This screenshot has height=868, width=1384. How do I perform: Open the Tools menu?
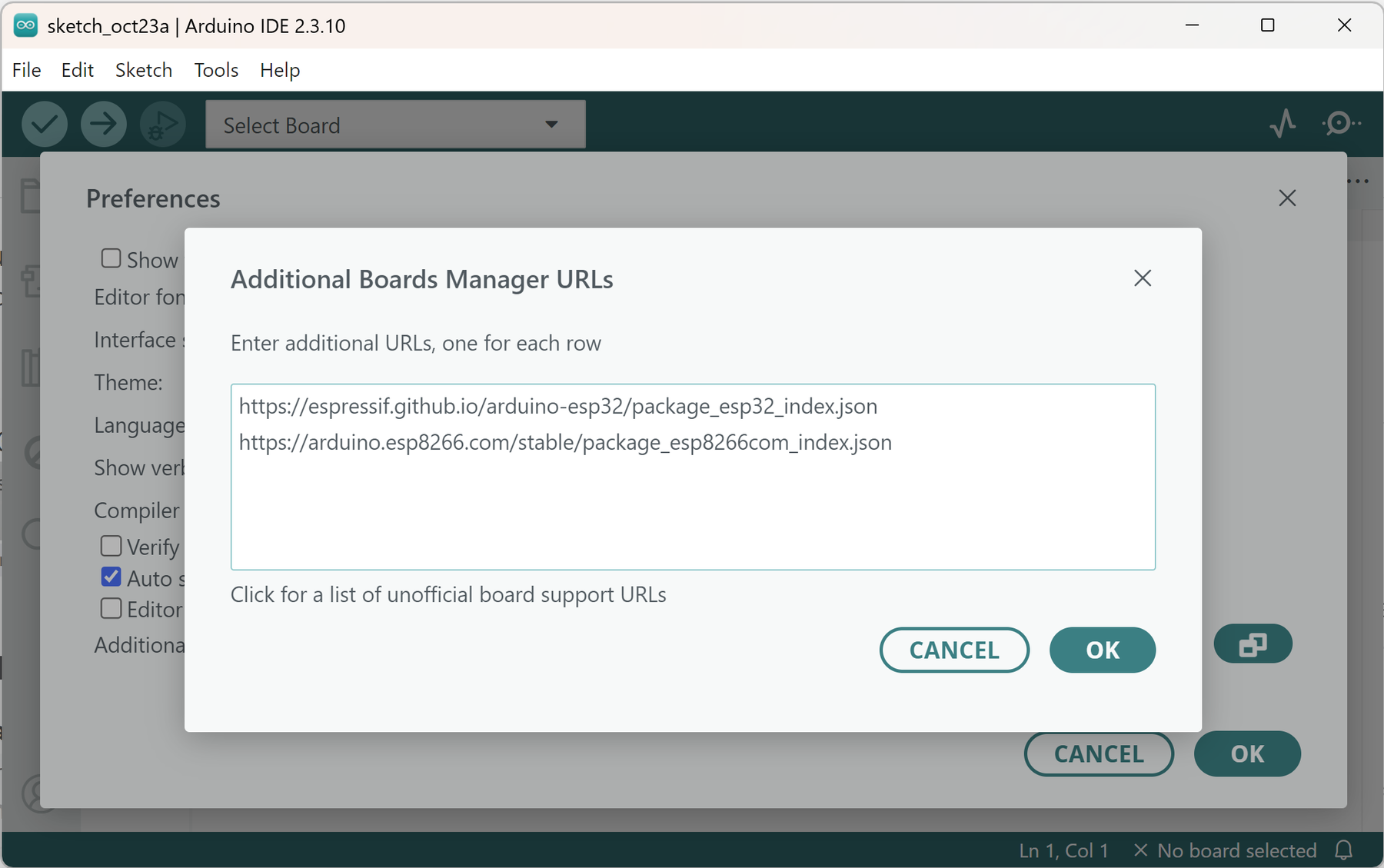point(216,70)
